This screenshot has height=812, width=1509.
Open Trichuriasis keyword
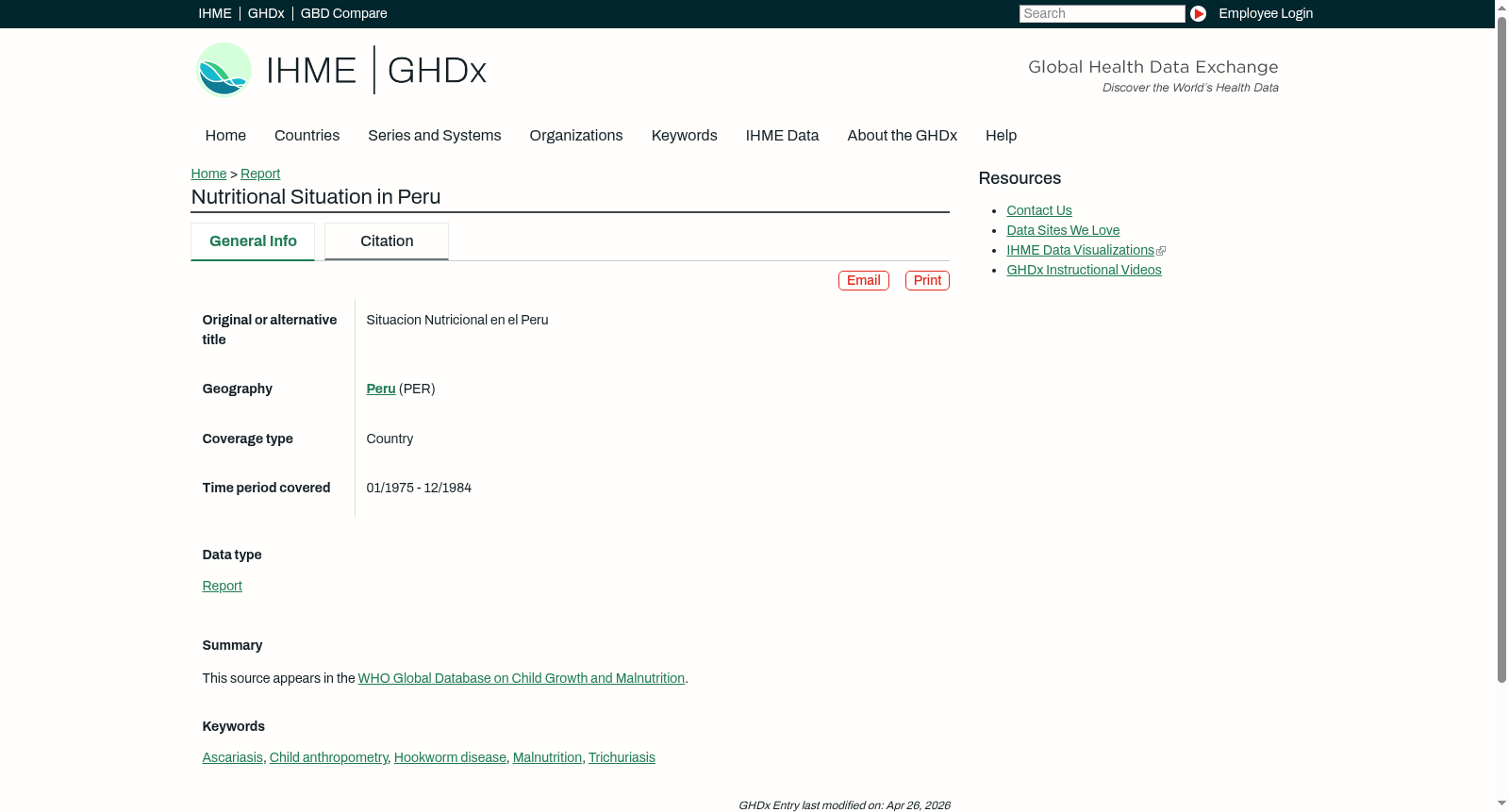pyautogui.click(x=622, y=757)
